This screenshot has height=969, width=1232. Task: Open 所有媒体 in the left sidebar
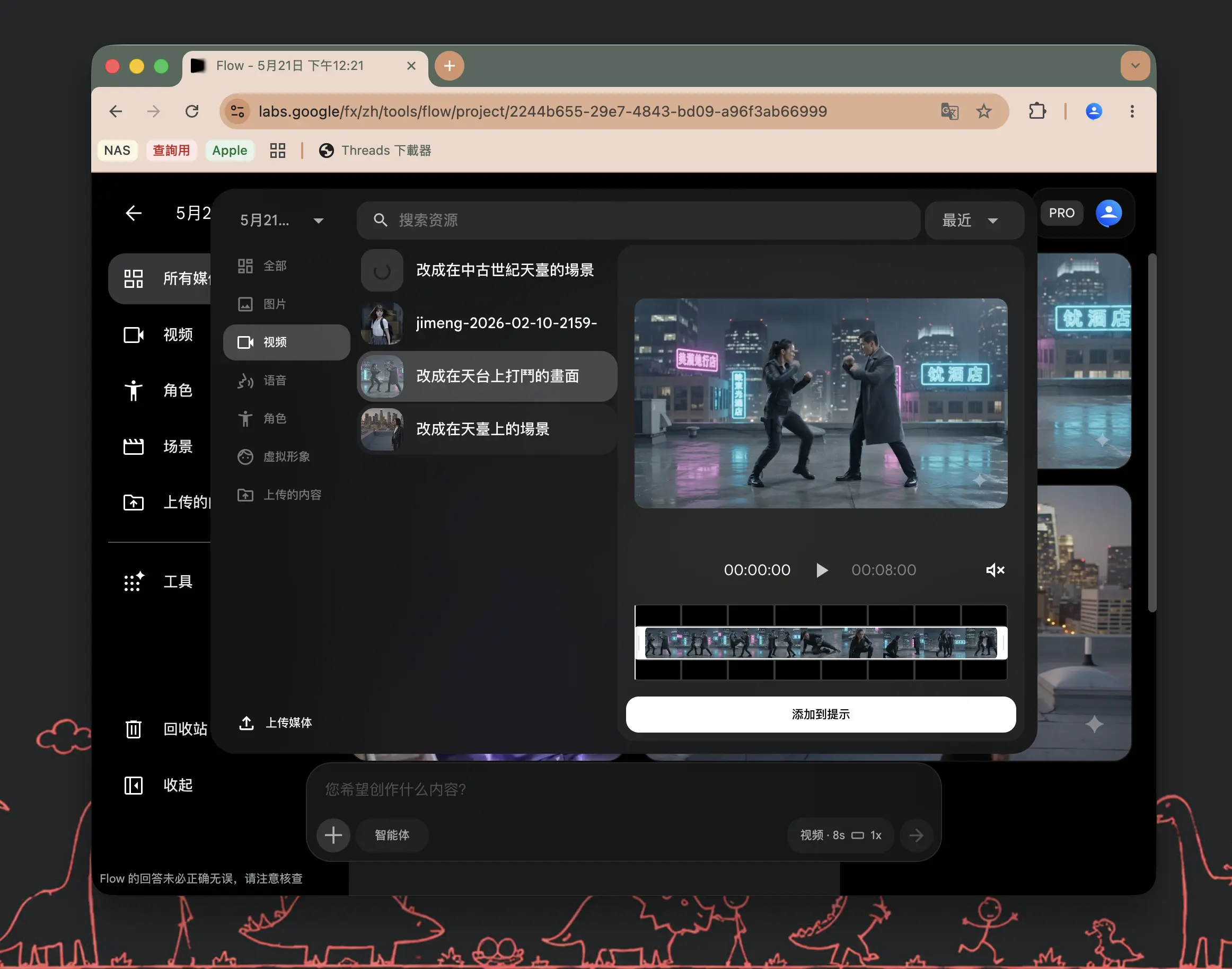point(161,278)
